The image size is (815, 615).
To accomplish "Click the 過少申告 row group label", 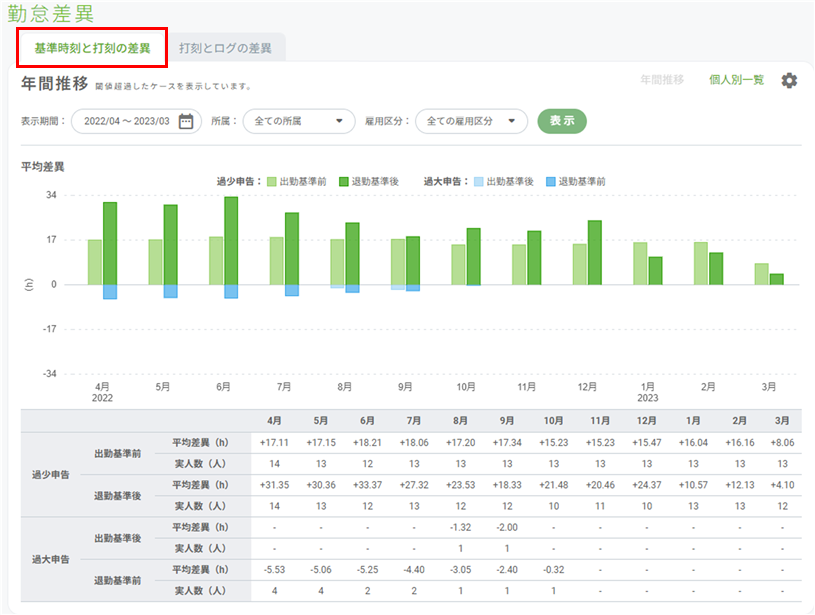I will point(50,475).
